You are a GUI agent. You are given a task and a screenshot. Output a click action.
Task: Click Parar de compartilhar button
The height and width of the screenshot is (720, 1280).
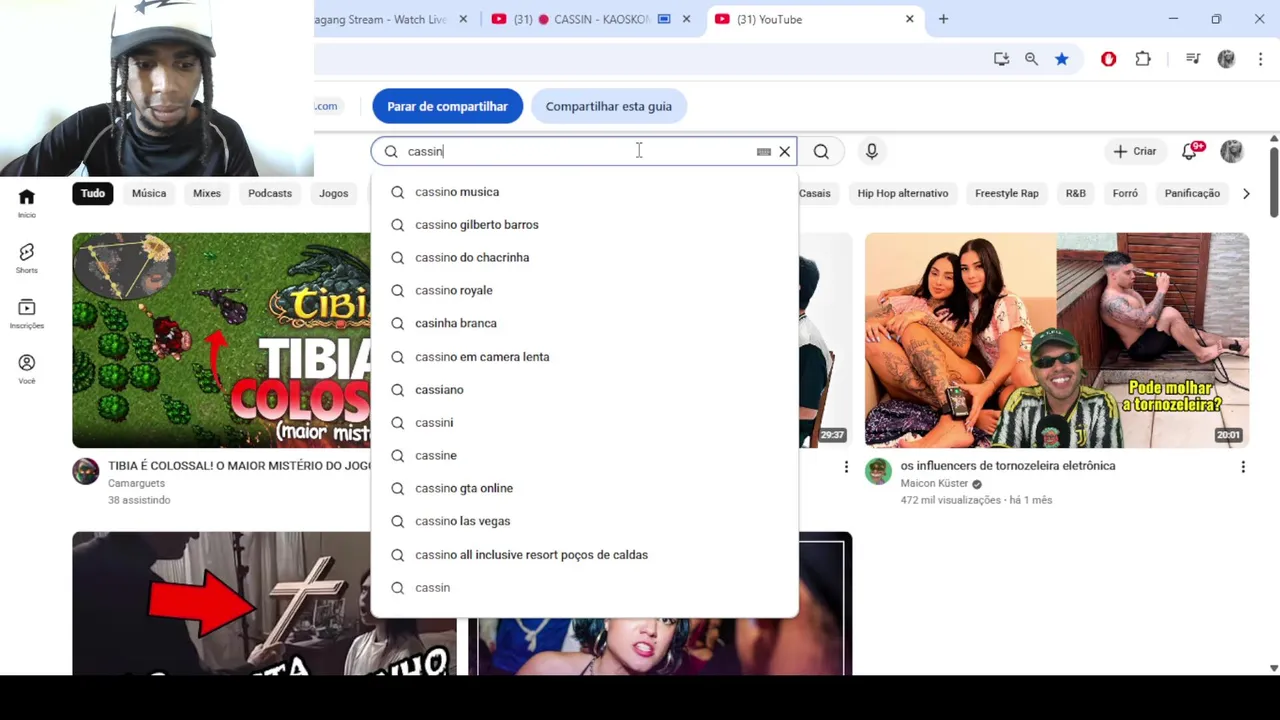tap(448, 106)
